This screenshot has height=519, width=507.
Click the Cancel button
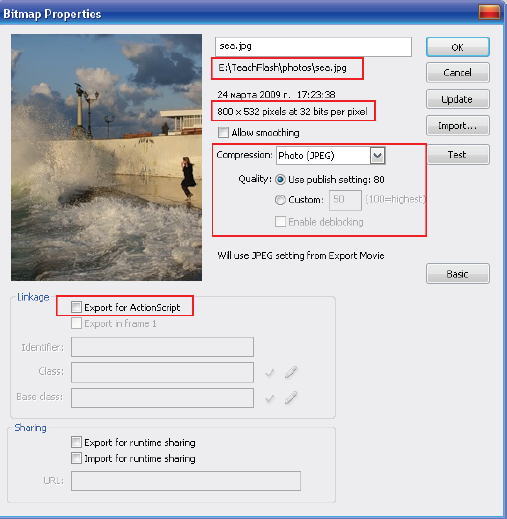pos(458,72)
